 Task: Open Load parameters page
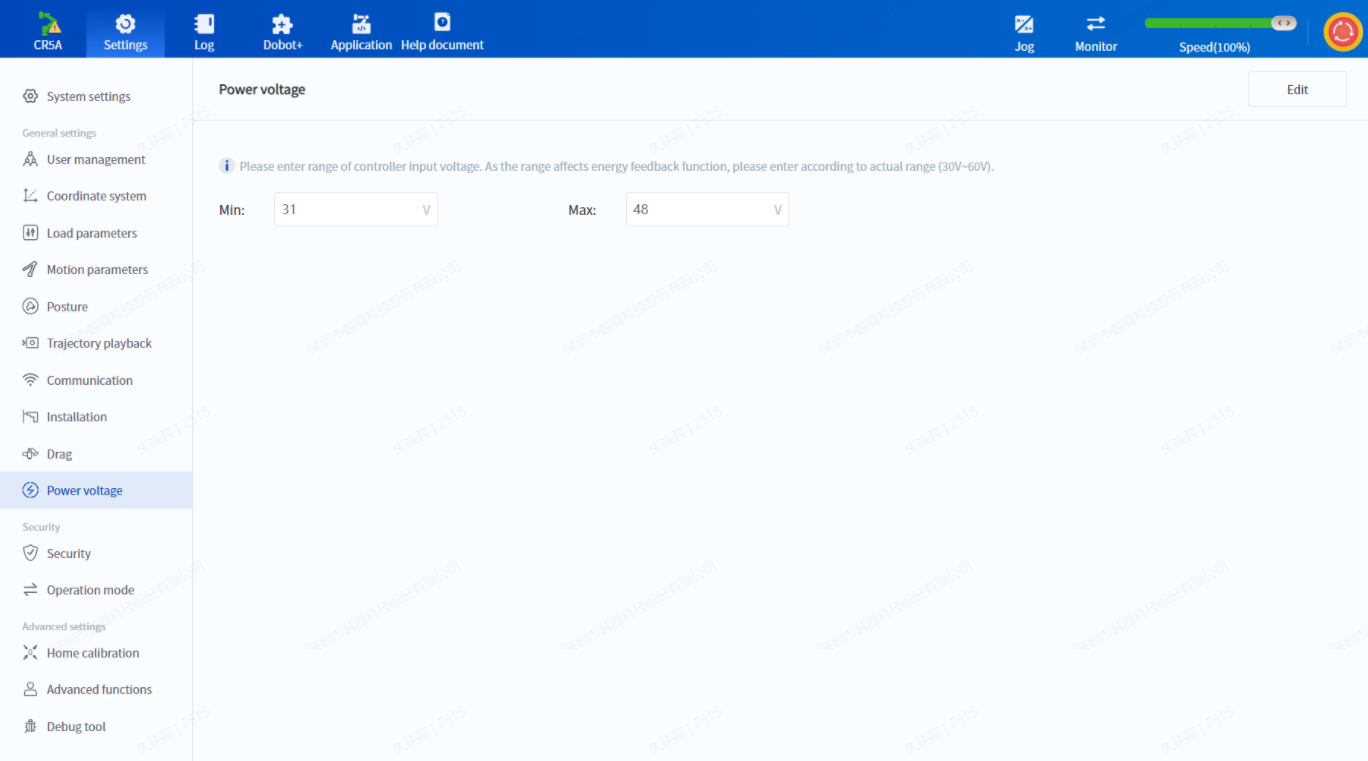pyautogui.click(x=91, y=233)
